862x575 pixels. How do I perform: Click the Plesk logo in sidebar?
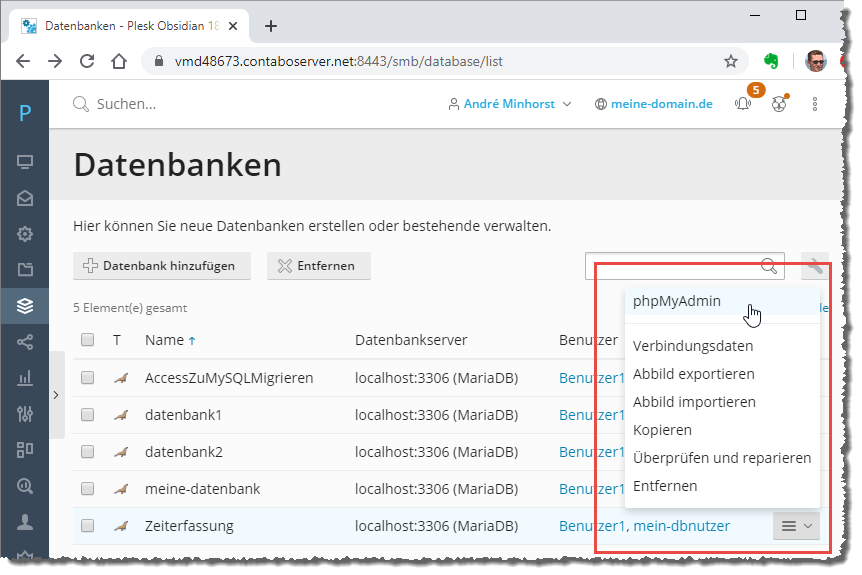[x=25, y=113]
